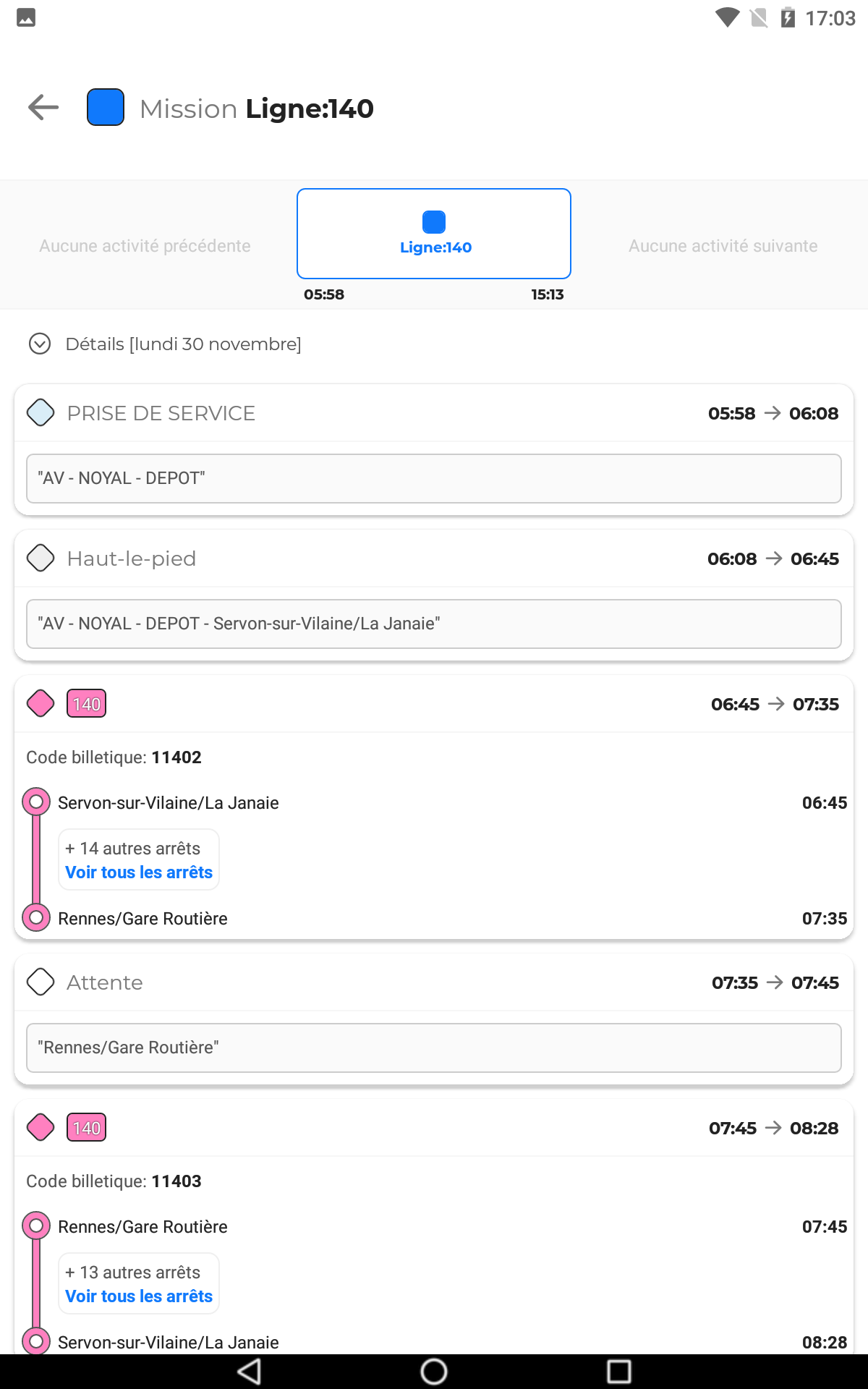Image resolution: width=868 pixels, height=1389 pixels.
Task: Tap the blue square Mission icon in the header
Action: coord(106,108)
